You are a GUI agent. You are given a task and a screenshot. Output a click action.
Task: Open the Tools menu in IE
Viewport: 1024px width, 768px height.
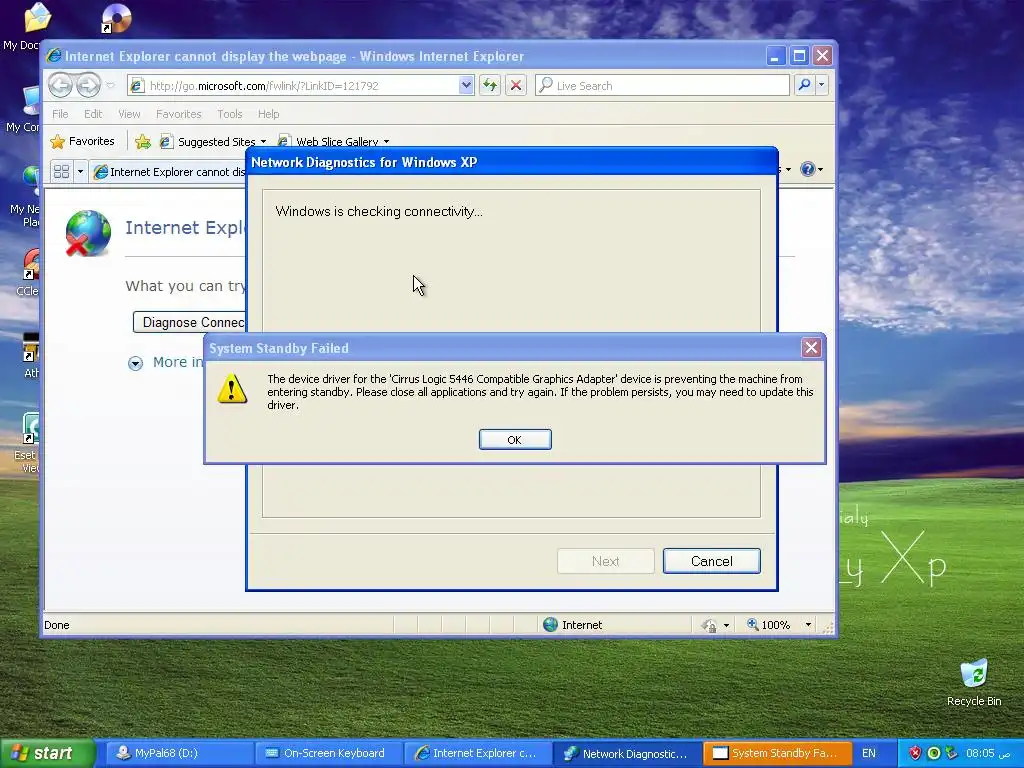coord(230,114)
